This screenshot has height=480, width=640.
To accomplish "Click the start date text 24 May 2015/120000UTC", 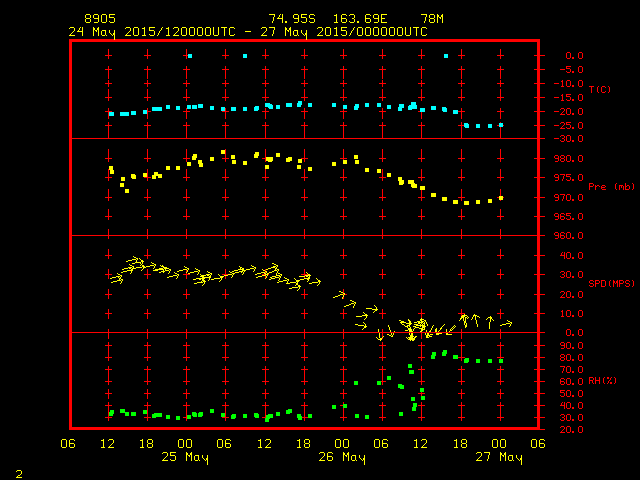I will click(152, 32).
